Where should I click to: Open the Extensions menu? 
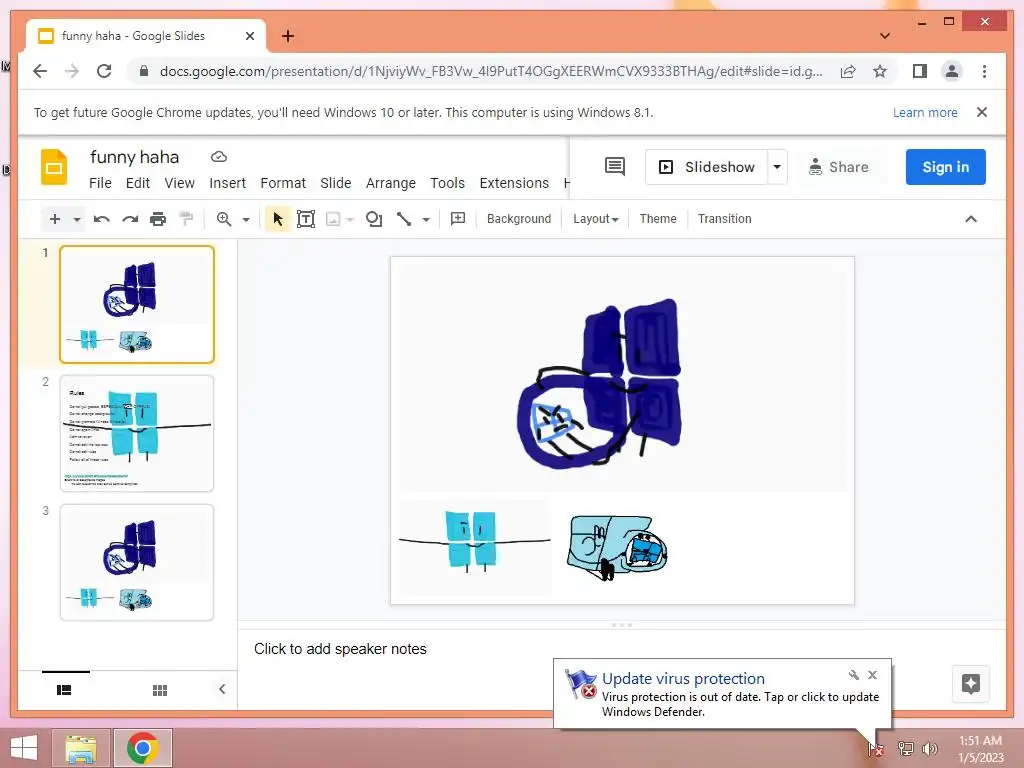click(x=514, y=183)
